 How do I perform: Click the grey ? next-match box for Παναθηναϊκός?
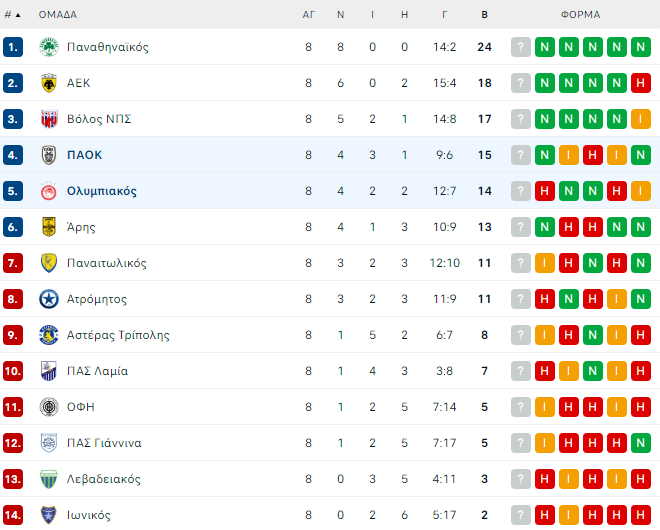(521, 47)
